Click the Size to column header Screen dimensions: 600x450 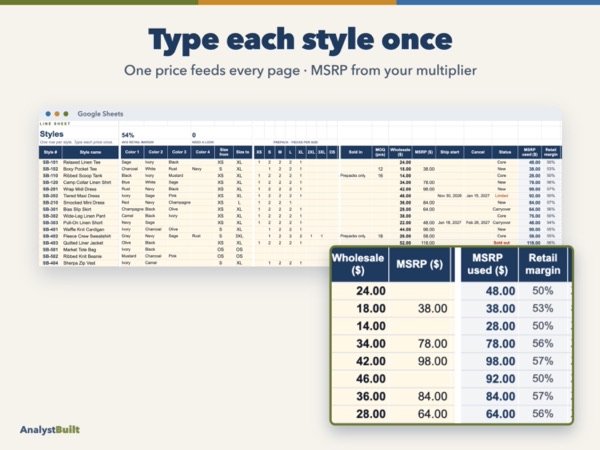point(243,152)
